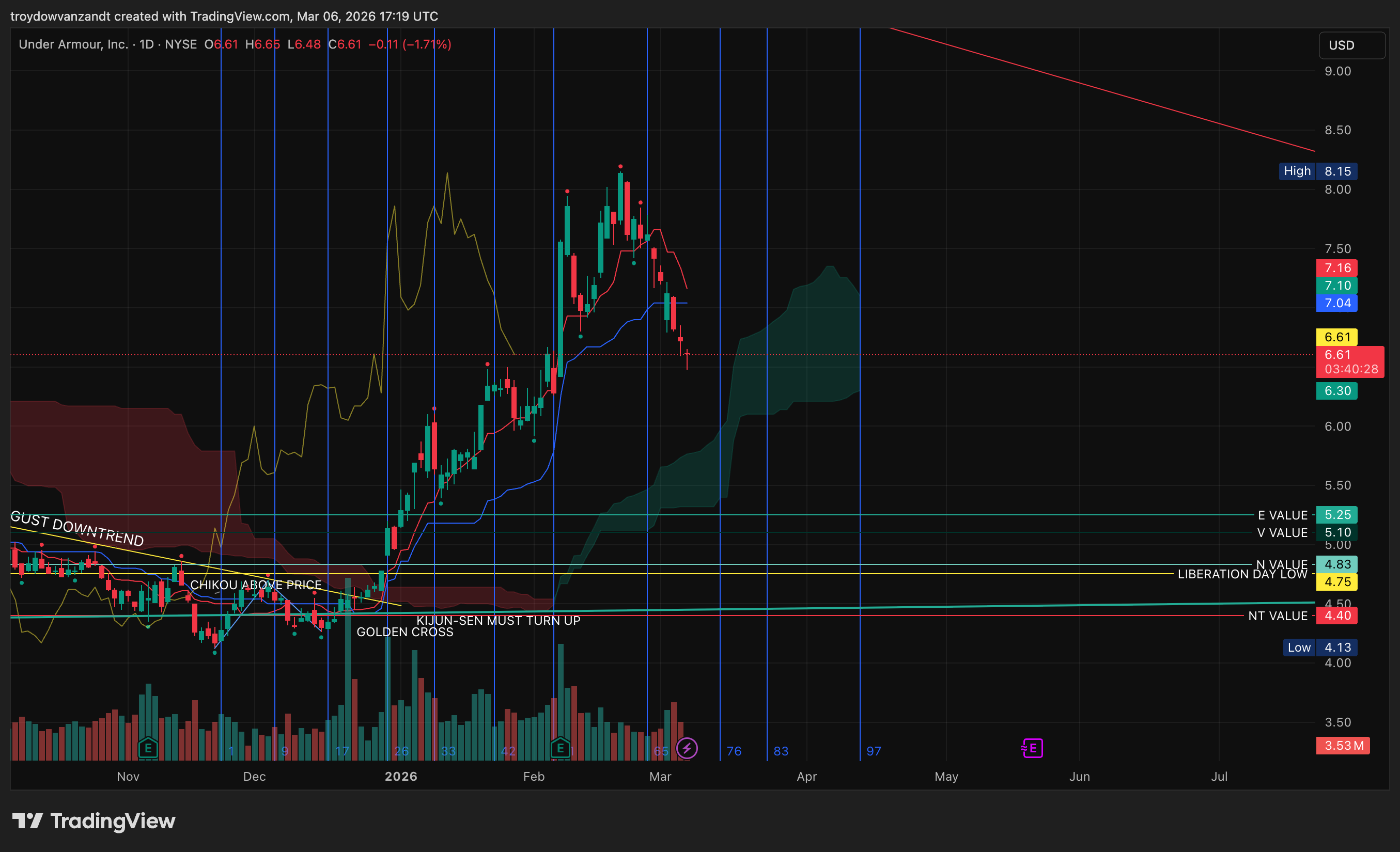Click the Nov label on time axis
1400x852 pixels.
coord(128,777)
